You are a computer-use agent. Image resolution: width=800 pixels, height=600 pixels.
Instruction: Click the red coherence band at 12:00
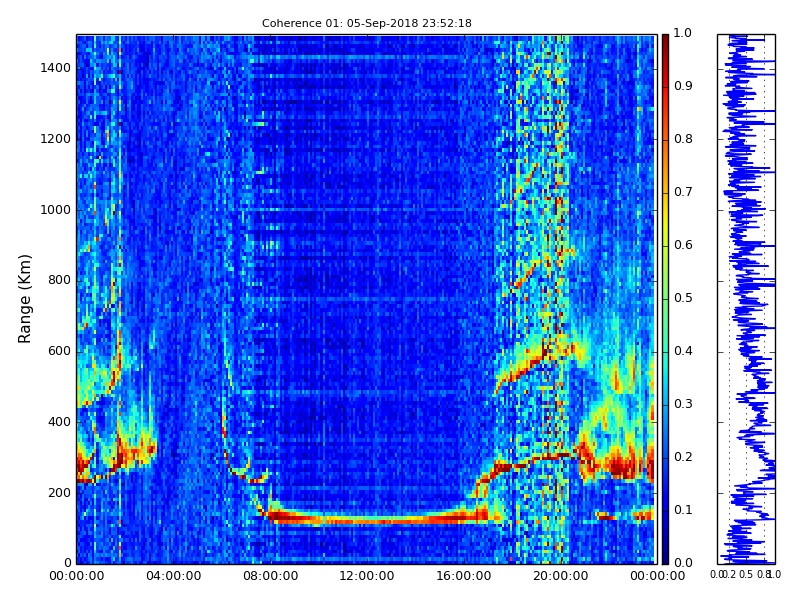click(x=367, y=520)
